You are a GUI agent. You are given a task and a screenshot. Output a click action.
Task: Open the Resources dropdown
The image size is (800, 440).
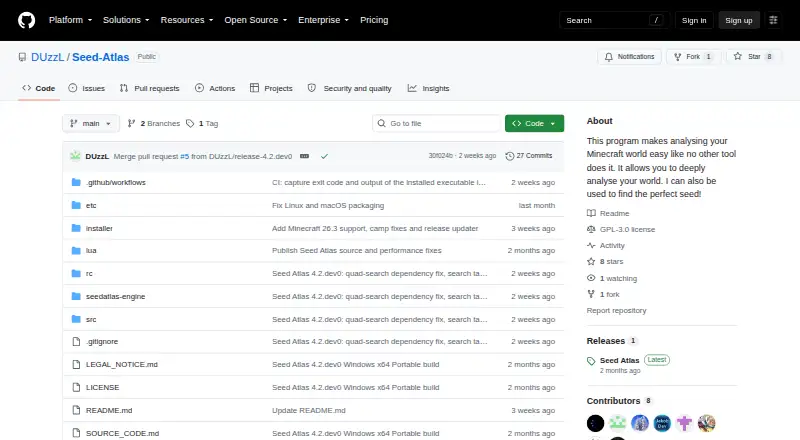187,20
